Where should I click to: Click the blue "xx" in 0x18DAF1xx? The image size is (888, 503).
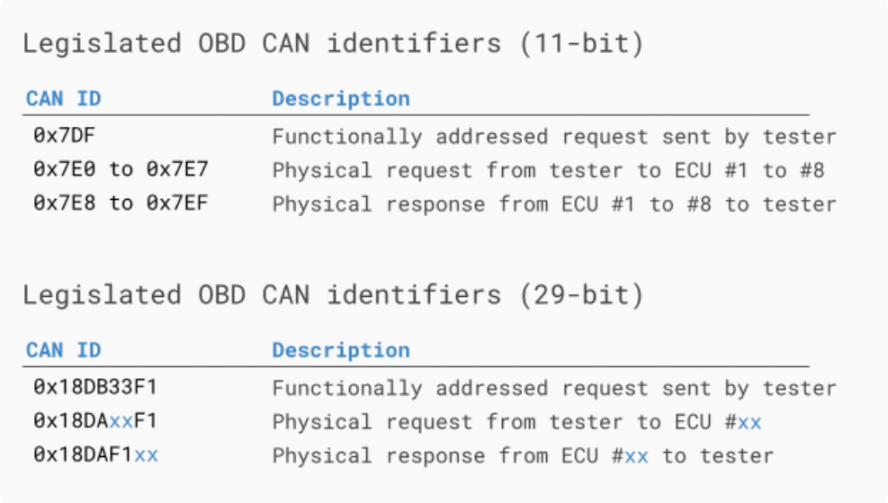(x=146, y=455)
